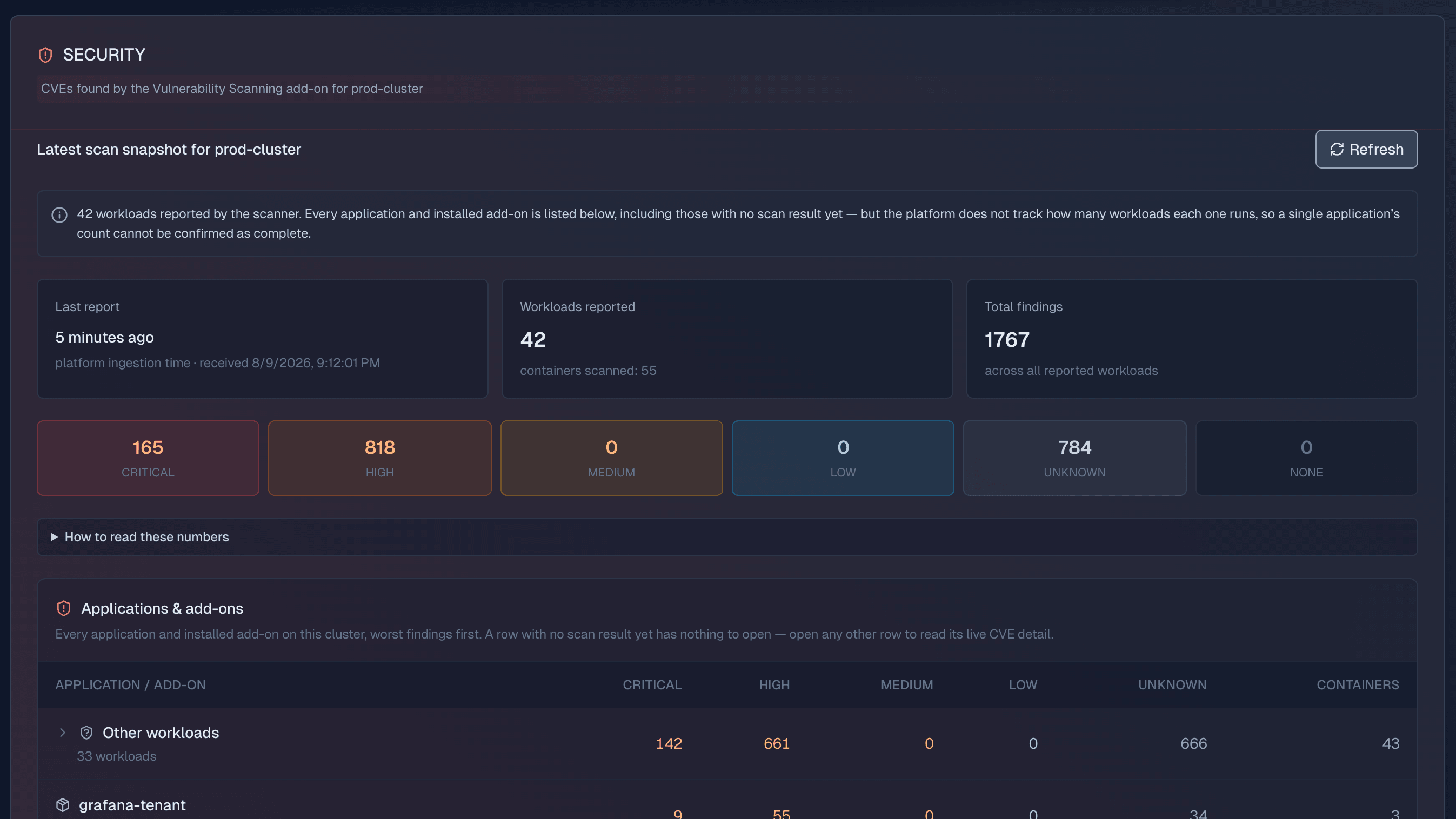1456x819 pixels.
Task: Click the APPLICATION / ADD-ON column header
Action: click(x=131, y=684)
